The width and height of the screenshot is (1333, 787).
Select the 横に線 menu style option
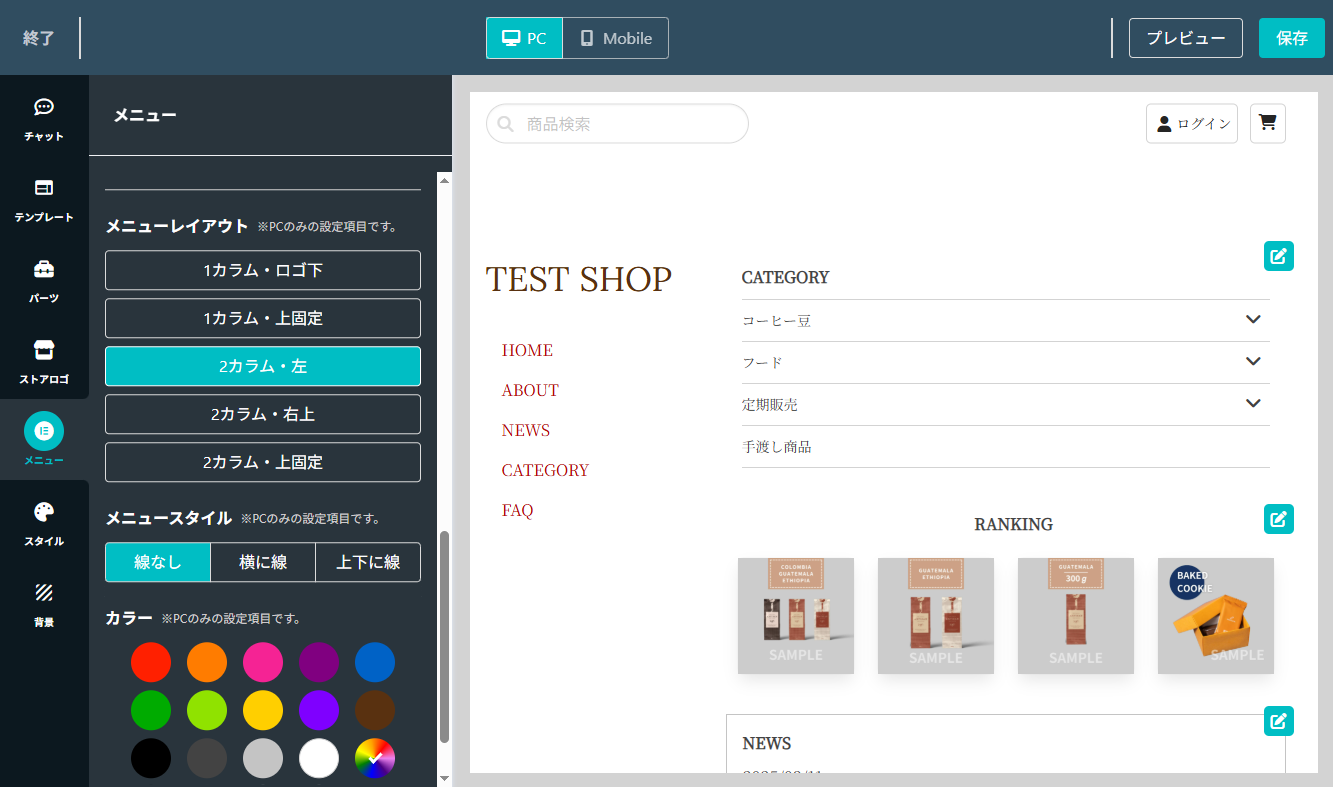pyautogui.click(x=263, y=562)
